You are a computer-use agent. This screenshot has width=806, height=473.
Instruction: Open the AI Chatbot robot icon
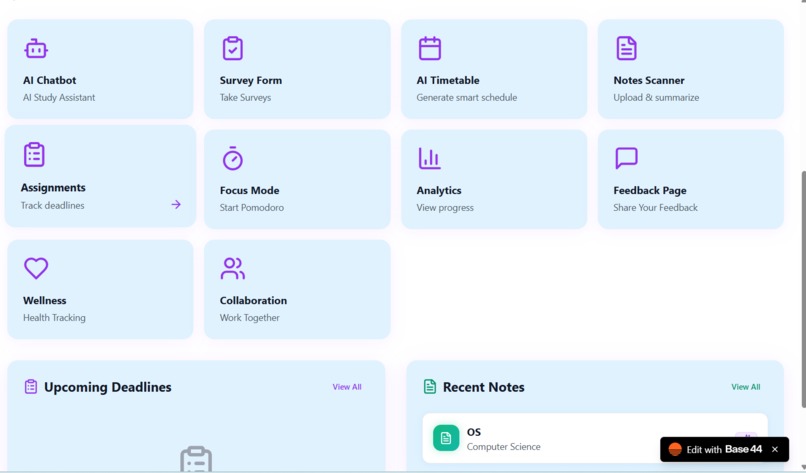tap(36, 49)
